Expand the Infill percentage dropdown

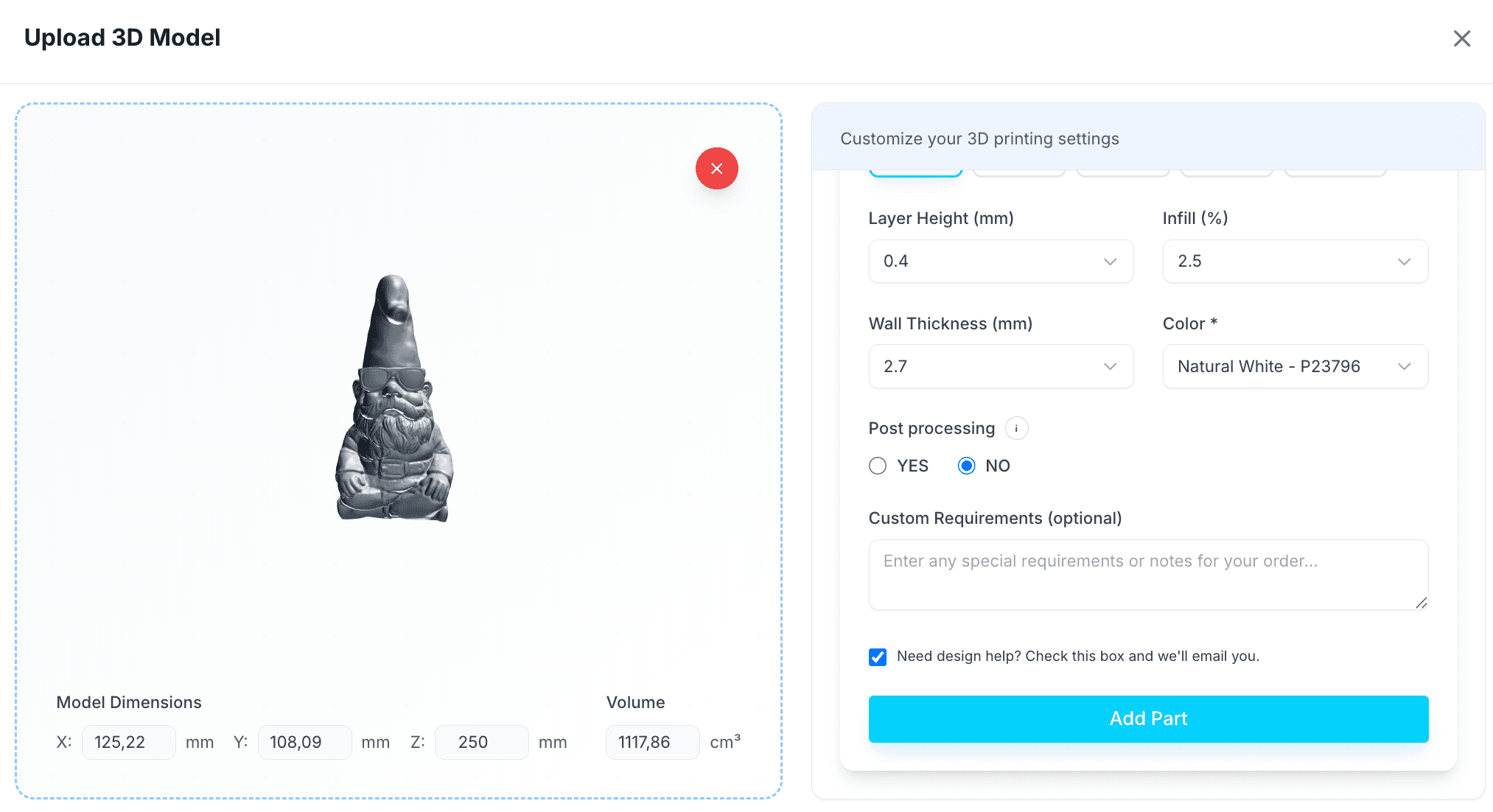(x=1295, y=261)
